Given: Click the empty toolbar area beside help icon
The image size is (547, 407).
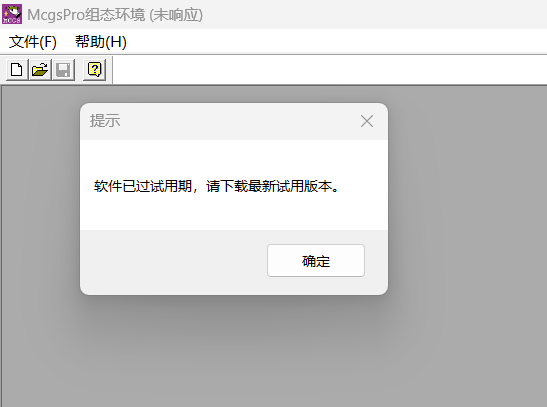Looking at the screenshot, I should 328,70.
